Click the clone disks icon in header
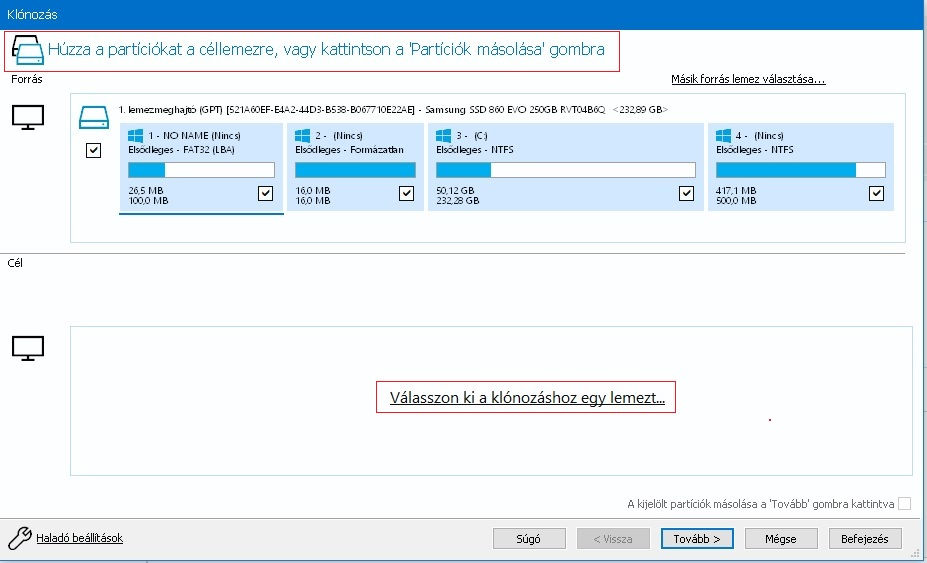This screenshot has height=563, width=927. (x=27, y=49)
